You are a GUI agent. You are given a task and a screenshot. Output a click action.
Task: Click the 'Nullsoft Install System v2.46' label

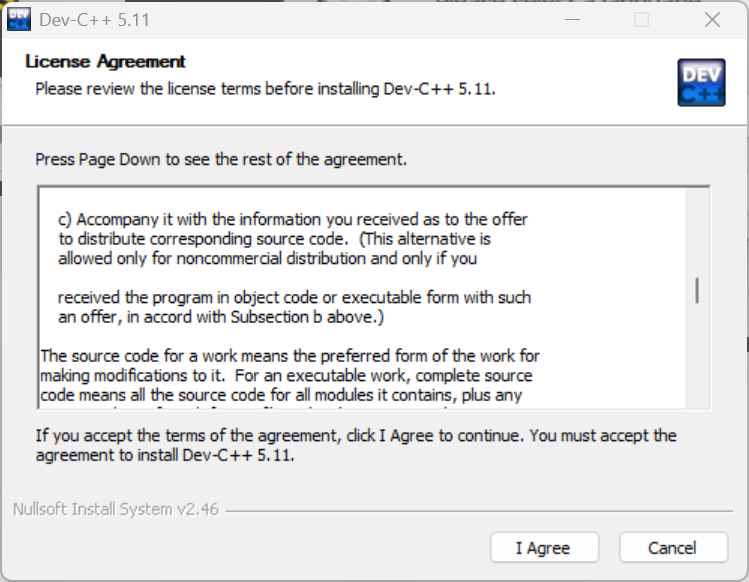coord(116,509)
